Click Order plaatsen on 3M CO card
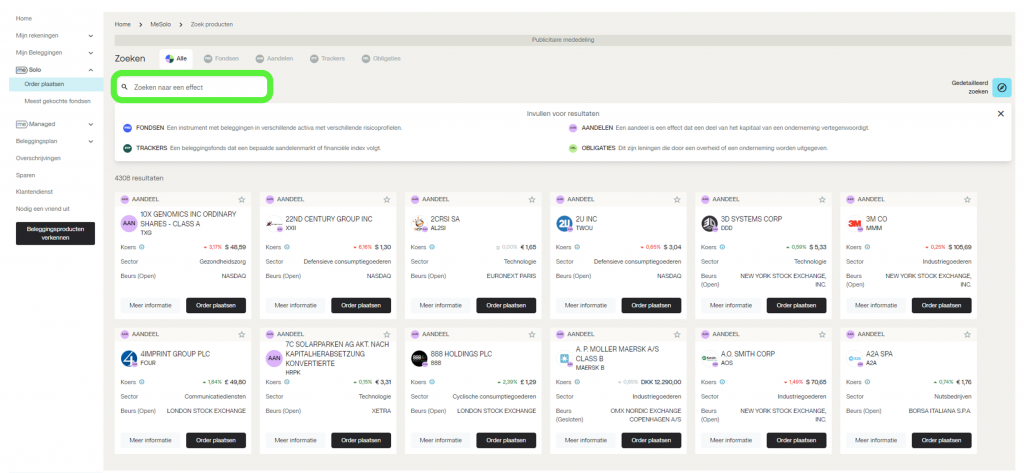The height and width of the screenshot is (473, 1024). point(941,305)
